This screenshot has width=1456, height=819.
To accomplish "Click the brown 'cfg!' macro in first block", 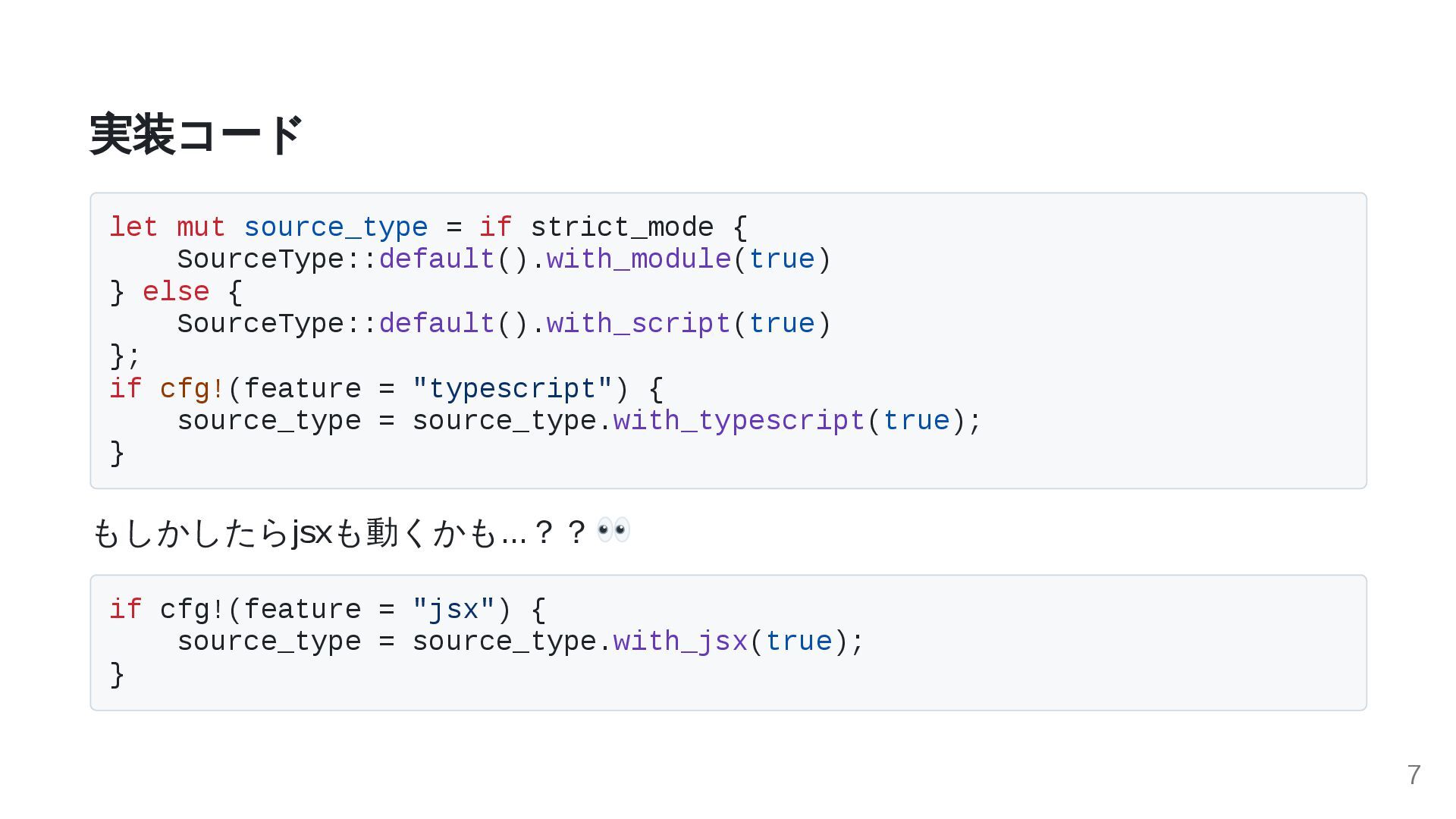I will coord(192,389).
